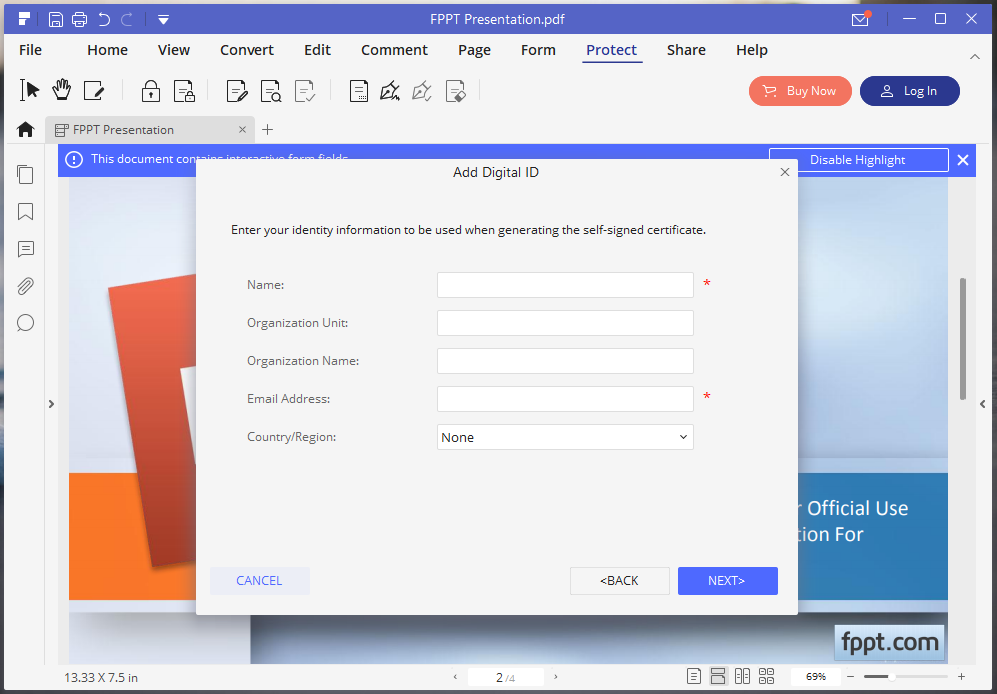Open the Bookmarks side panel

pyautogui.click(x=26, y=212)
